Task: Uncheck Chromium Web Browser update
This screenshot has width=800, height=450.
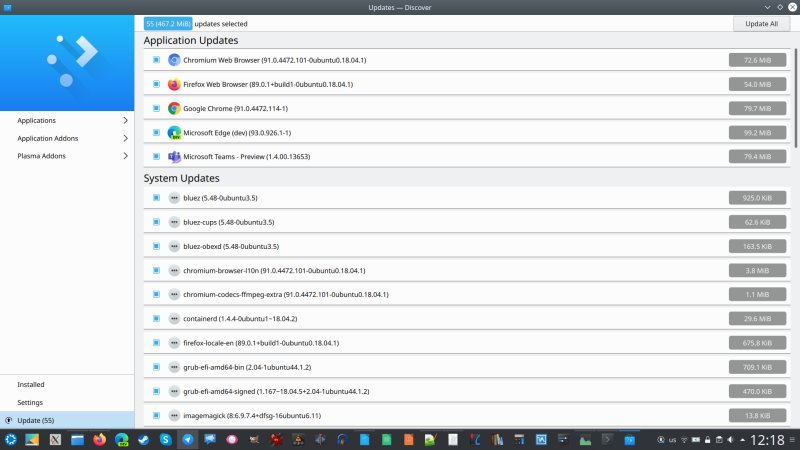Action: 156,60
